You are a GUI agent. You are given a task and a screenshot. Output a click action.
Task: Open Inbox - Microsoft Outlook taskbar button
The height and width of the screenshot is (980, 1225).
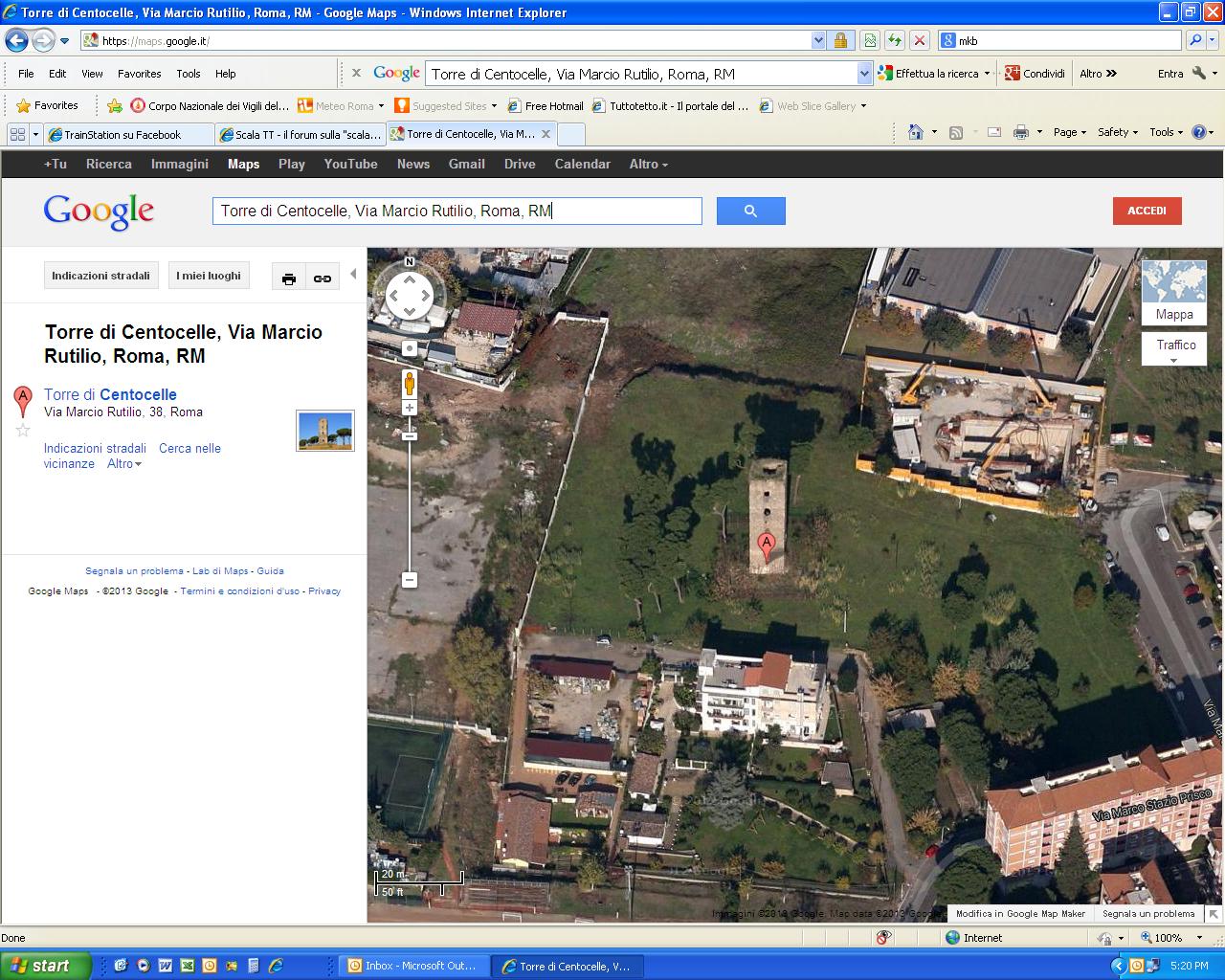414,966
